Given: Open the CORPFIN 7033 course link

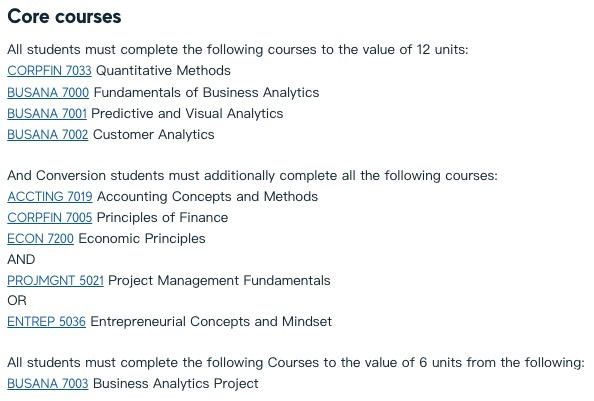Looking at the screenshot, I should coord(49,71).
